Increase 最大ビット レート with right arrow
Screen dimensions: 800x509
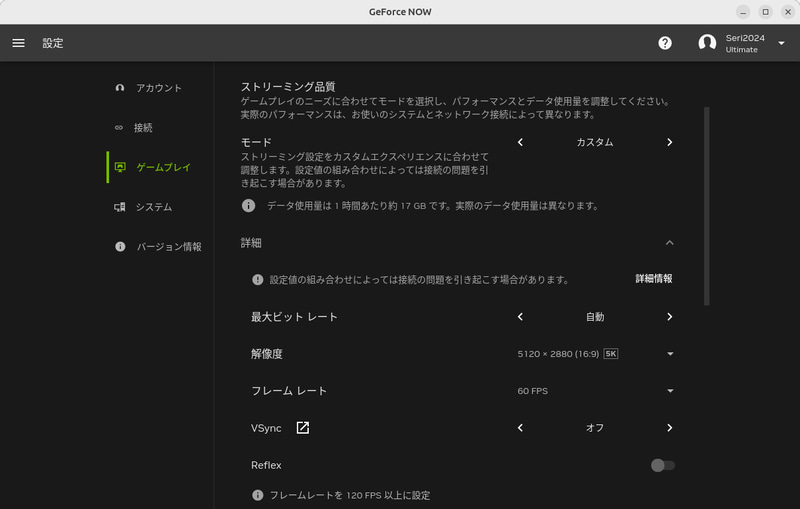pyautogui.click(x=669, y=317)
